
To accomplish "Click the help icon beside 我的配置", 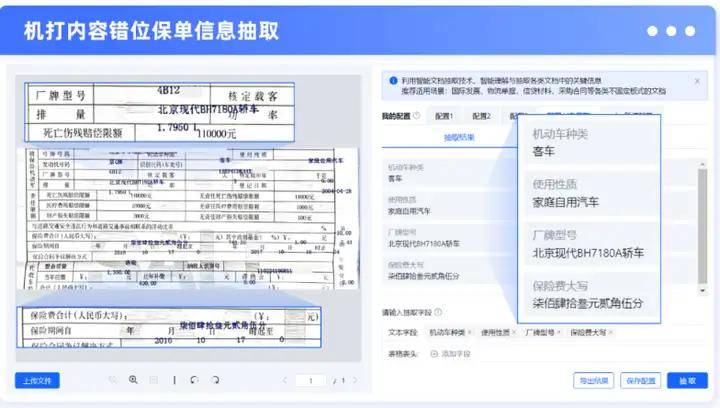I will (416, 116).
